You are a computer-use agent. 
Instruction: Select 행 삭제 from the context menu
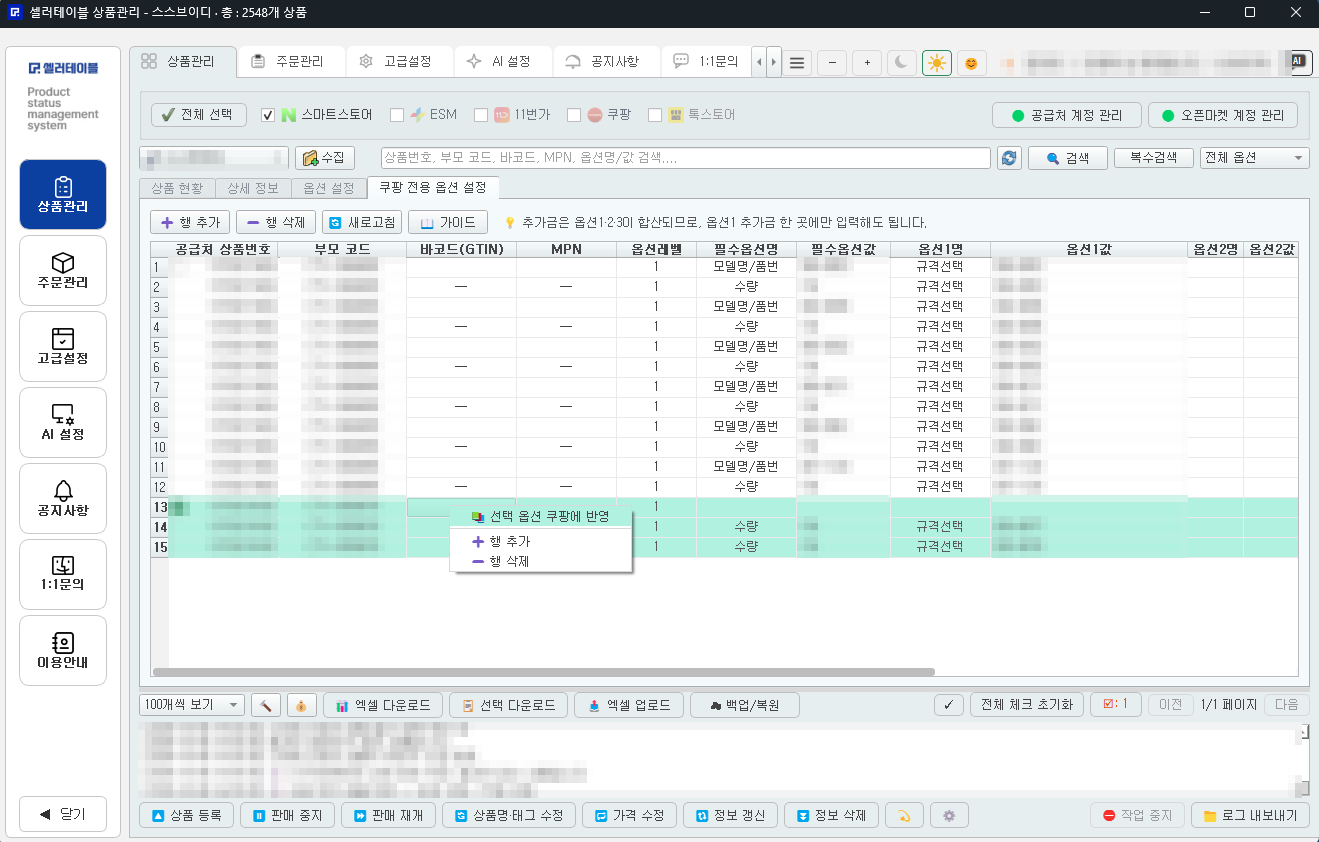[x=541, y=561]
